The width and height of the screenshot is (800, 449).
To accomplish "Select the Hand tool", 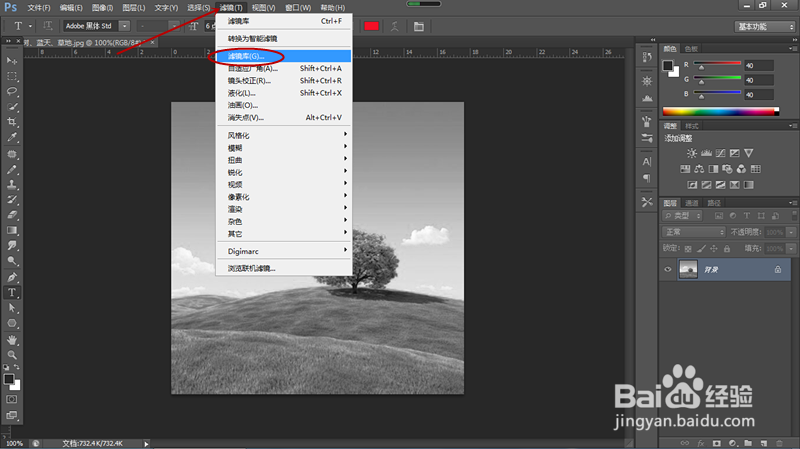I will tap(12, 340).
